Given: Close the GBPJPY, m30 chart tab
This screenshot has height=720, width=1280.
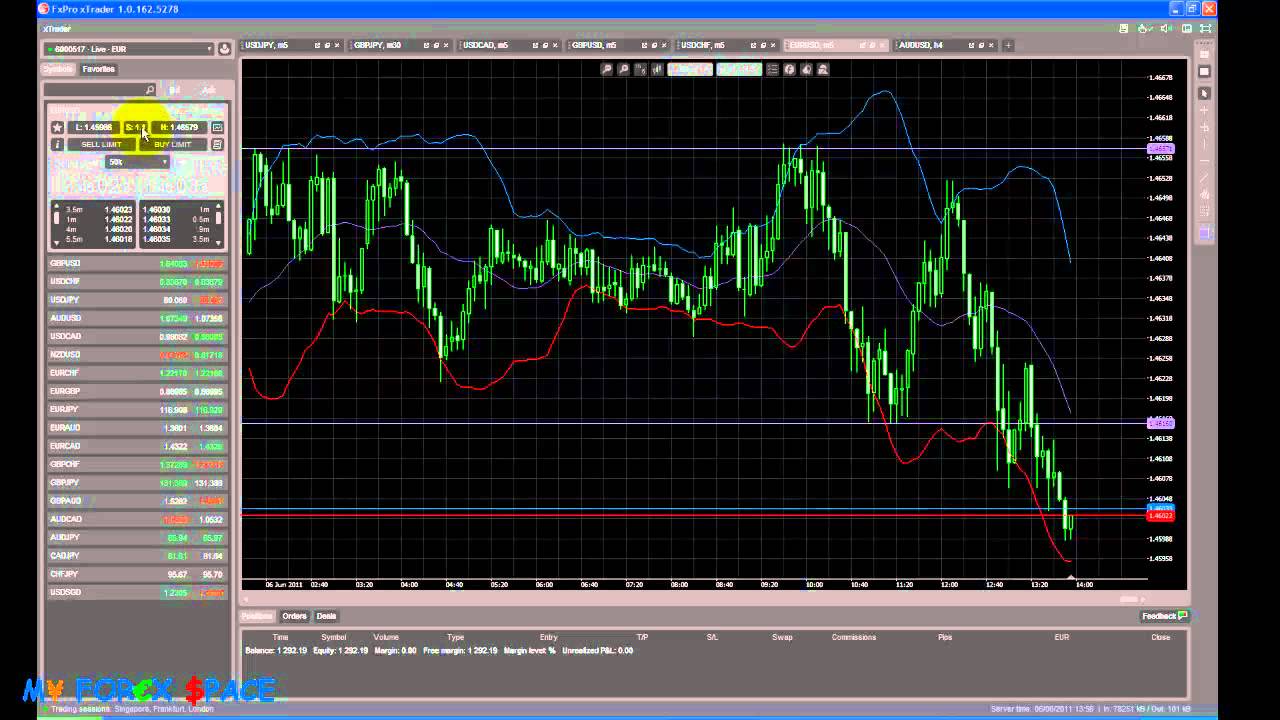Looking at the screenshot, I should click(445, 45).
